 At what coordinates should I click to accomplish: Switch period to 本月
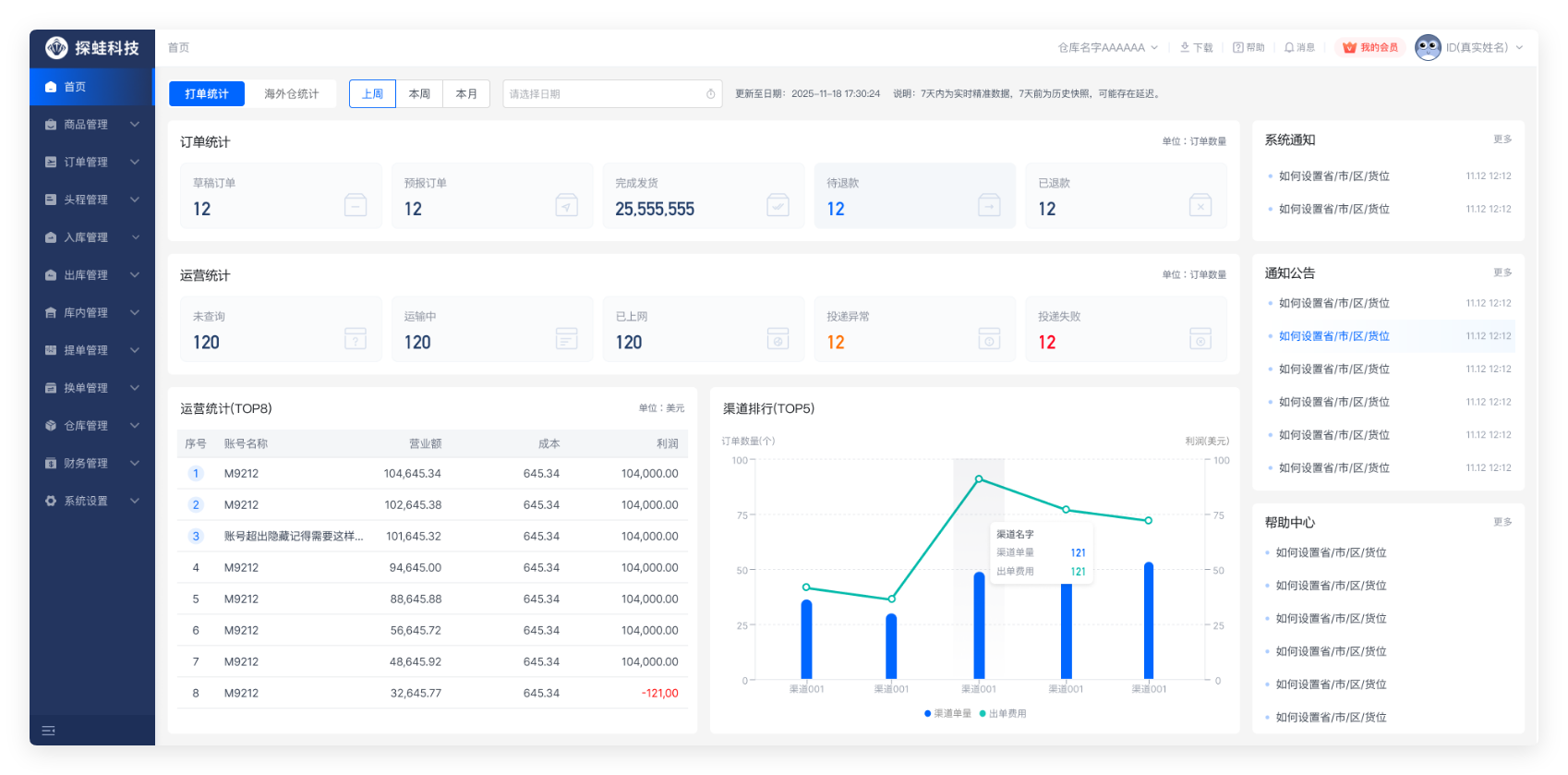[x=466, y=94]
